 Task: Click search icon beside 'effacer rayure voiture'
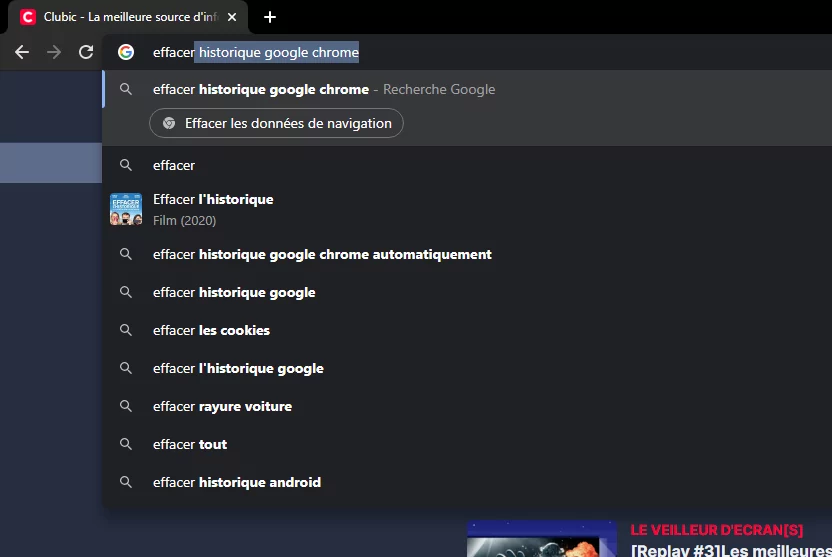click(x=126, y=406)
